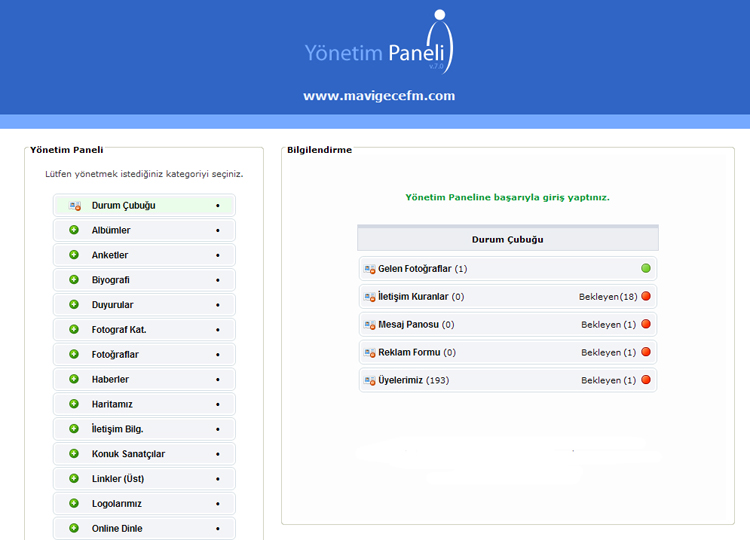Click the icon beside Üyelerimiz
750x540 pixels.
370,381
